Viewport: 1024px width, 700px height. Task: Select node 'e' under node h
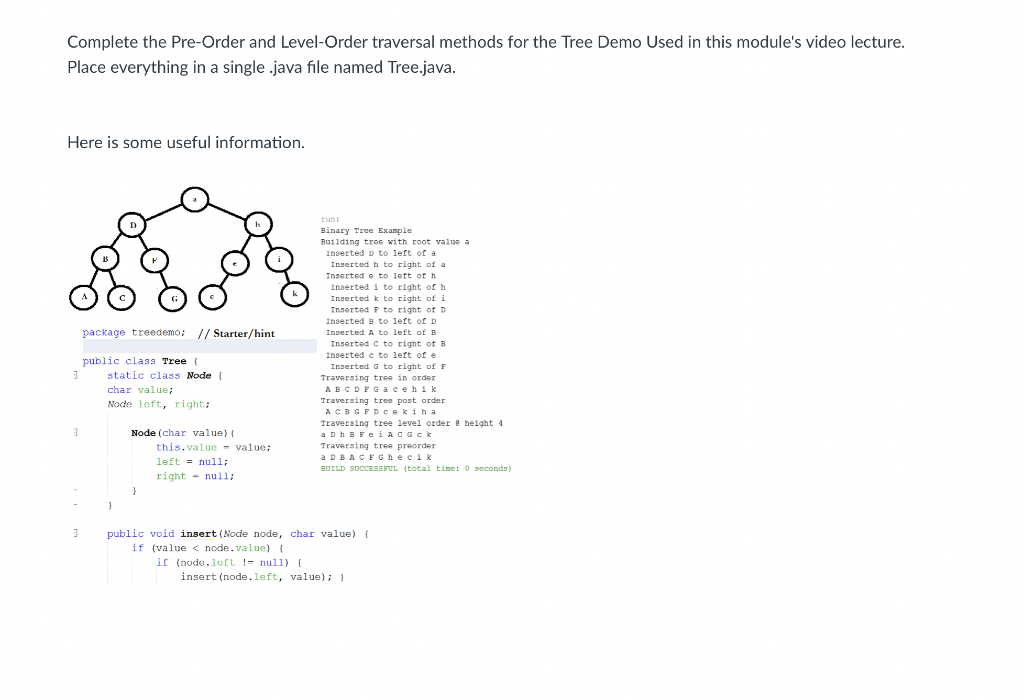point(235,263)
